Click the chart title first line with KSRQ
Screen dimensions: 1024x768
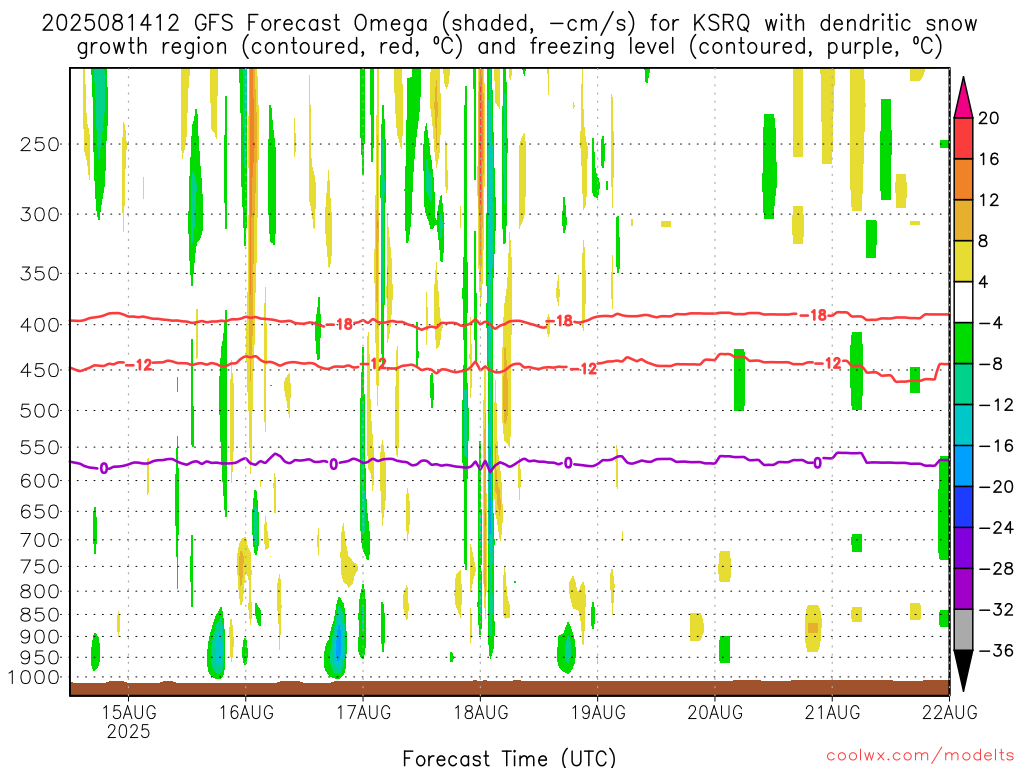509,24
